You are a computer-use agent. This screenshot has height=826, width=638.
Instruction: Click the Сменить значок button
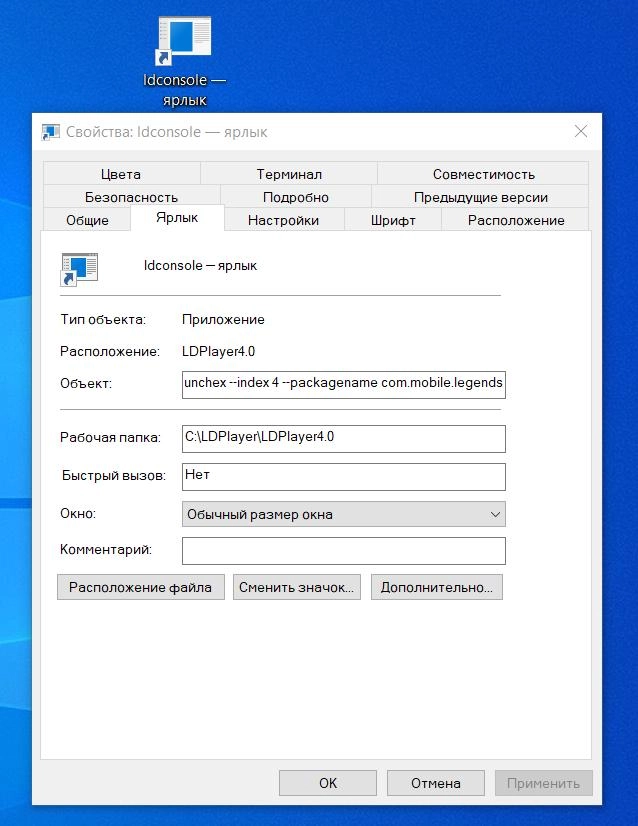click(x=296, y=587)
